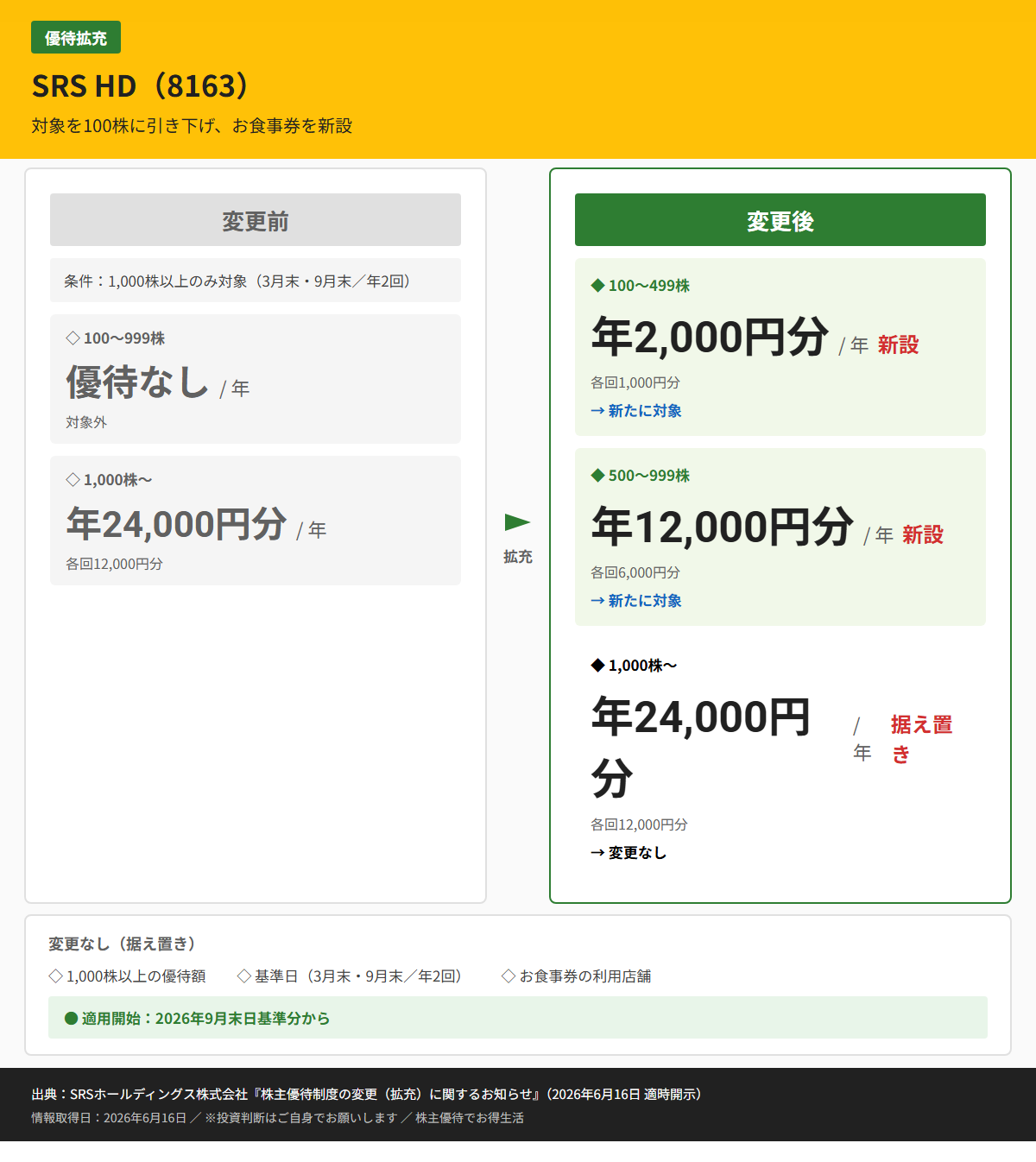
Task: Click the 変更なし（据え置き） heading
Action: [124, 944]
